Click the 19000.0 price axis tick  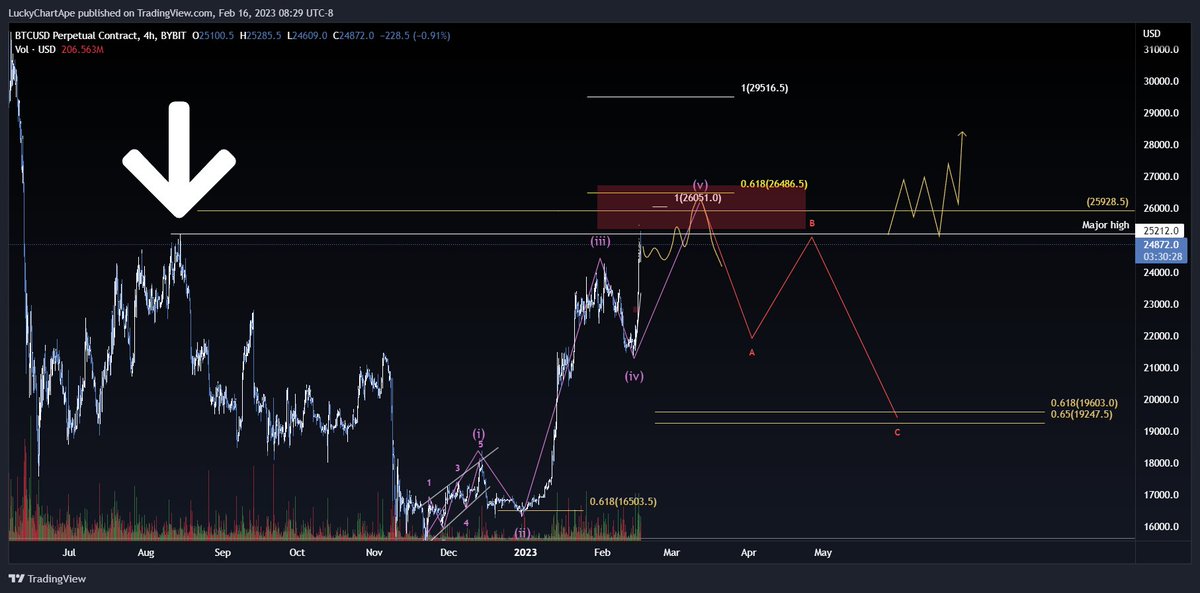point(1161,432)
